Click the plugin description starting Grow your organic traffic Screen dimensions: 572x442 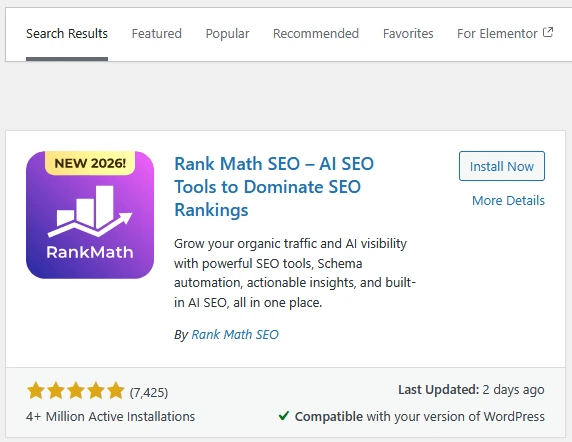click(x=295, y=273)
